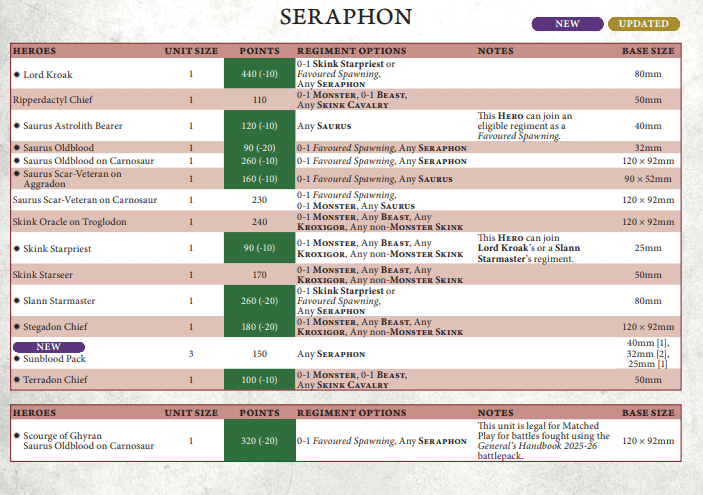Click the 230 points value
This screenshot has width=703, height=495.
[x=260, y=200]
